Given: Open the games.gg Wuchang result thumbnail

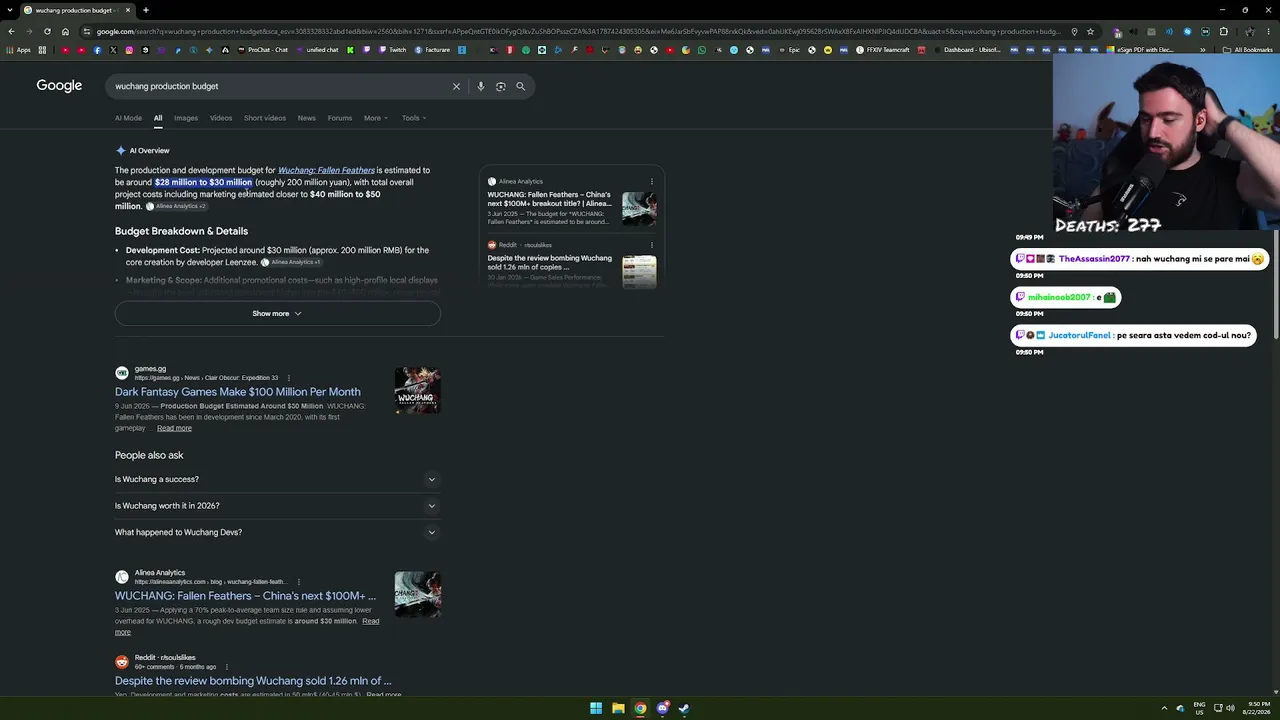Looking at the screenshot, I should point(417,390).
